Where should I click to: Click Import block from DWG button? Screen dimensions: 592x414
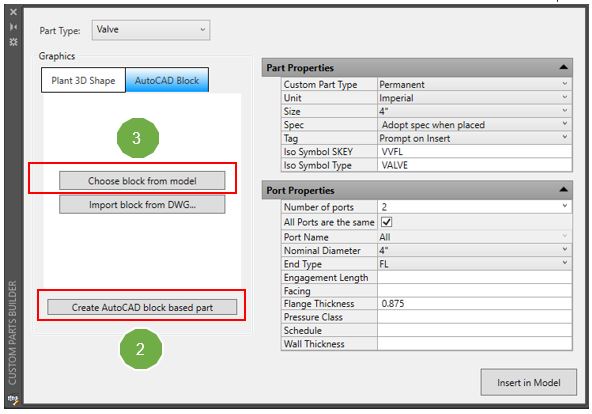click(142, 205)
